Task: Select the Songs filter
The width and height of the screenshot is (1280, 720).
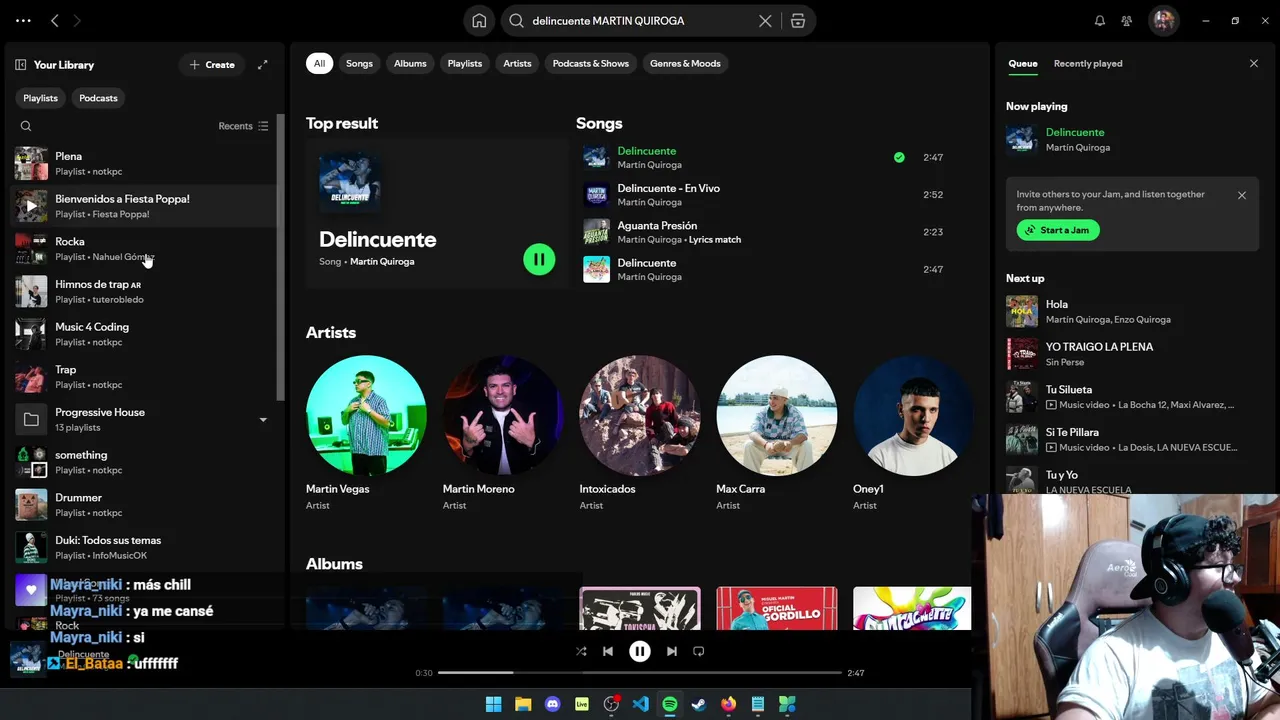Action: (359, 63)
